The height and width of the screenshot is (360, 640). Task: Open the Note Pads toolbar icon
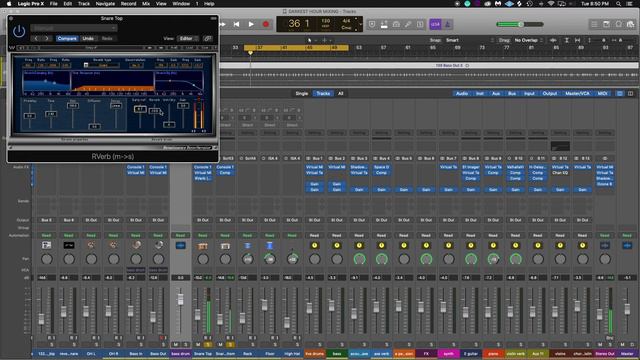click(x=607, y=24)
